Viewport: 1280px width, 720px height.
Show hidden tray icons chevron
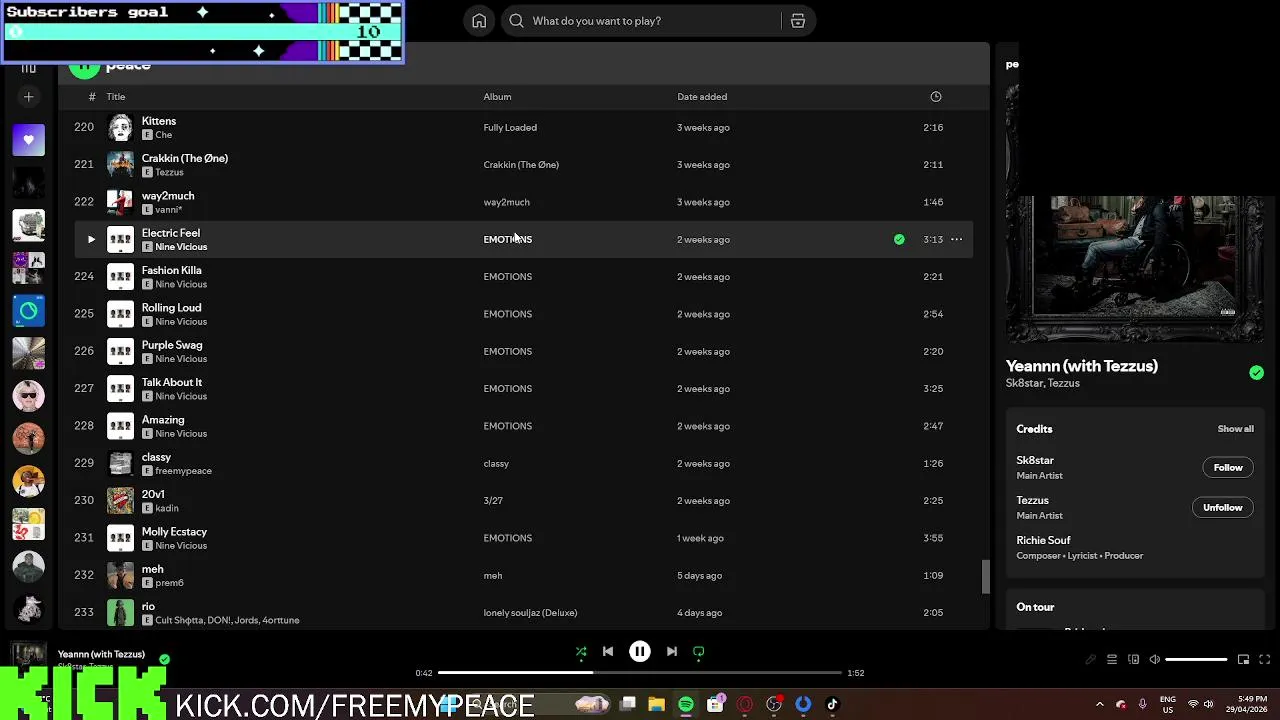1100,704
